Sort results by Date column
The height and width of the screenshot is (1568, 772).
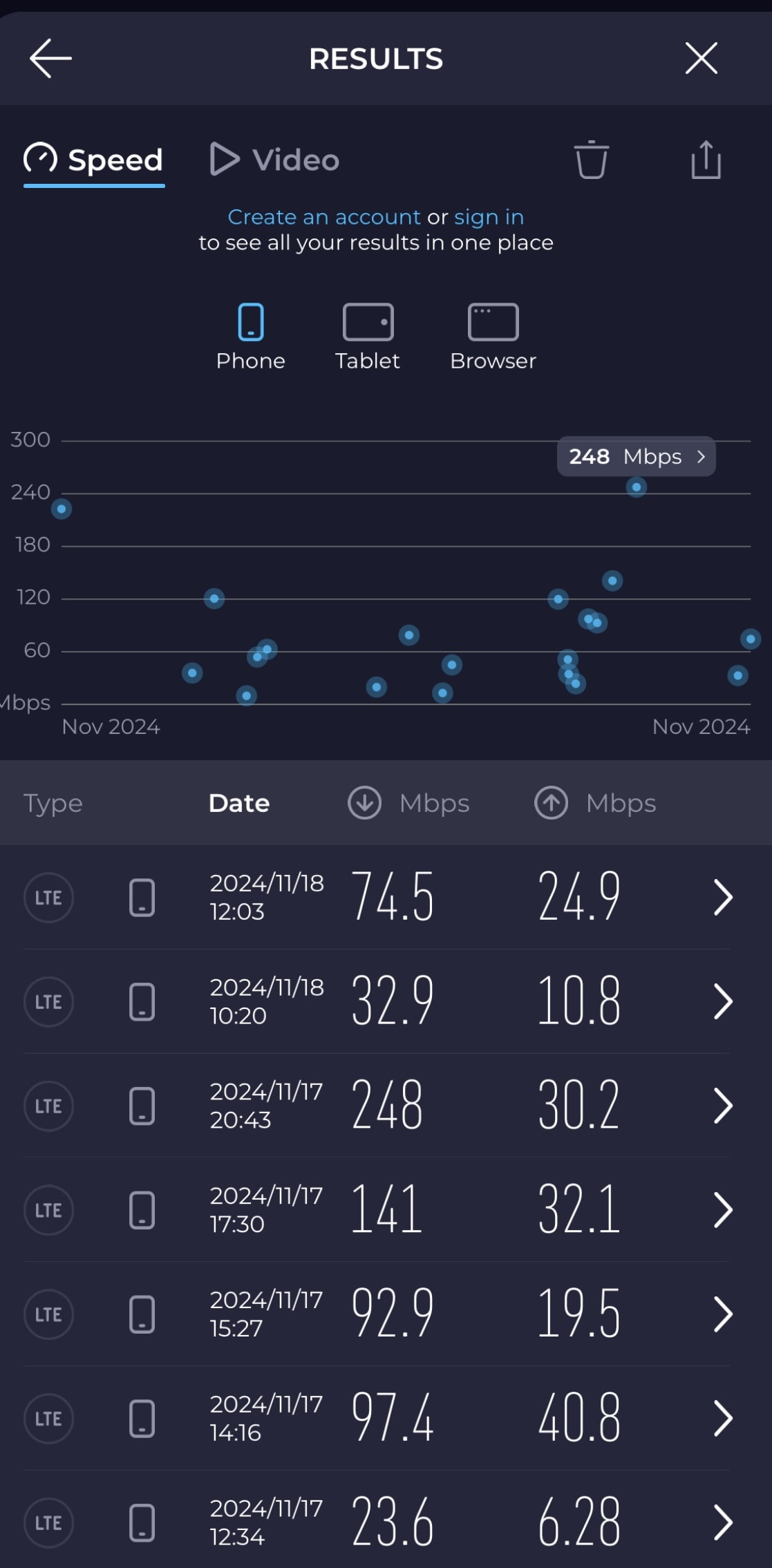(x=239, y=803)
